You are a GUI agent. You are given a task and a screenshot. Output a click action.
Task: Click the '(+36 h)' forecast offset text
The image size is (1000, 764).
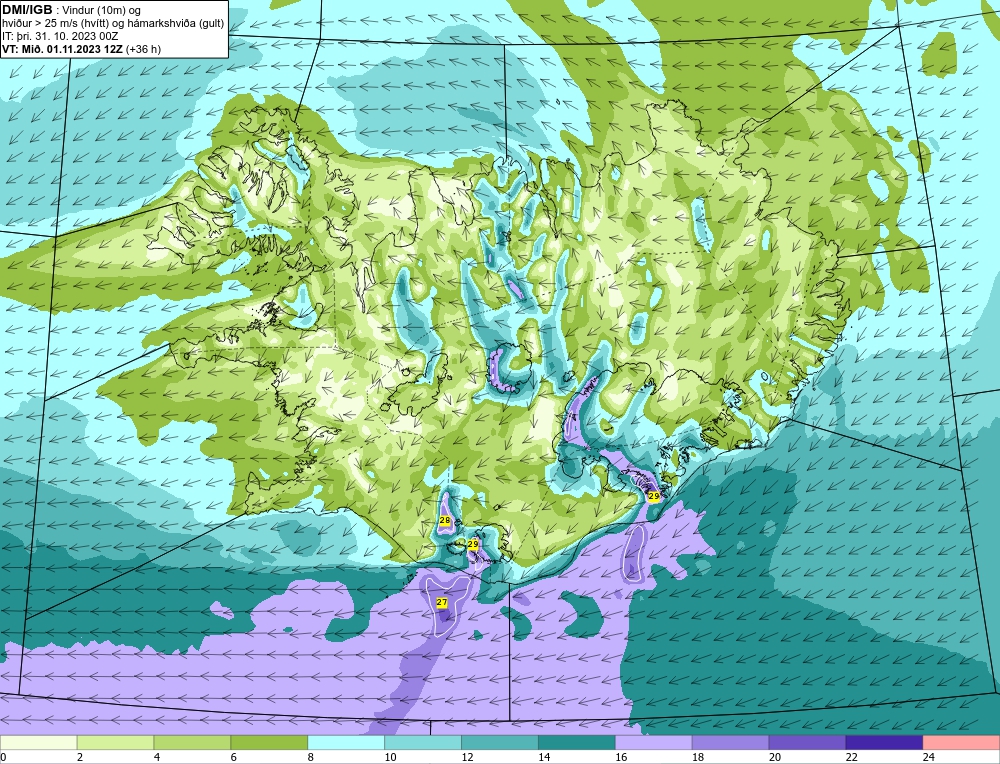[x=143, y=49]
